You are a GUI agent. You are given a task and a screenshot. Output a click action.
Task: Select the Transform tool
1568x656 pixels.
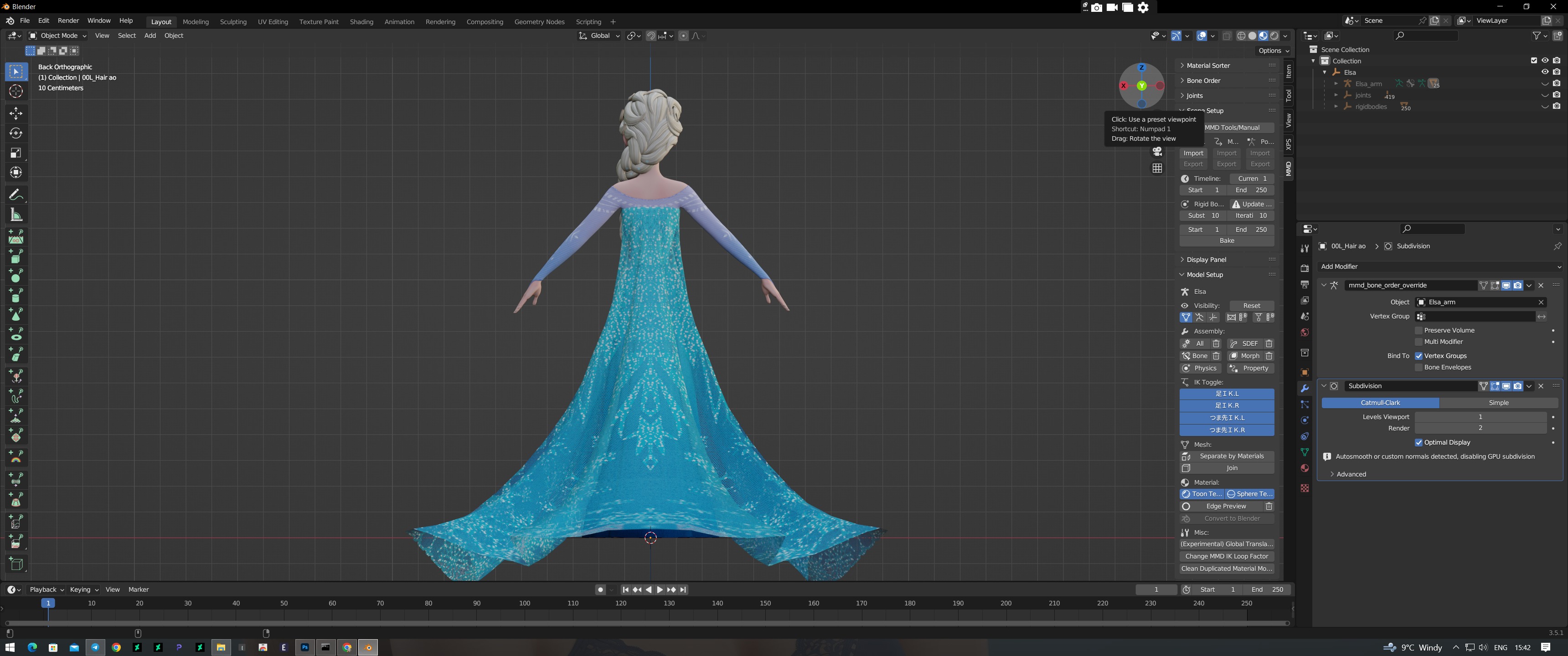pyautogui.click(x=16, y=172)
